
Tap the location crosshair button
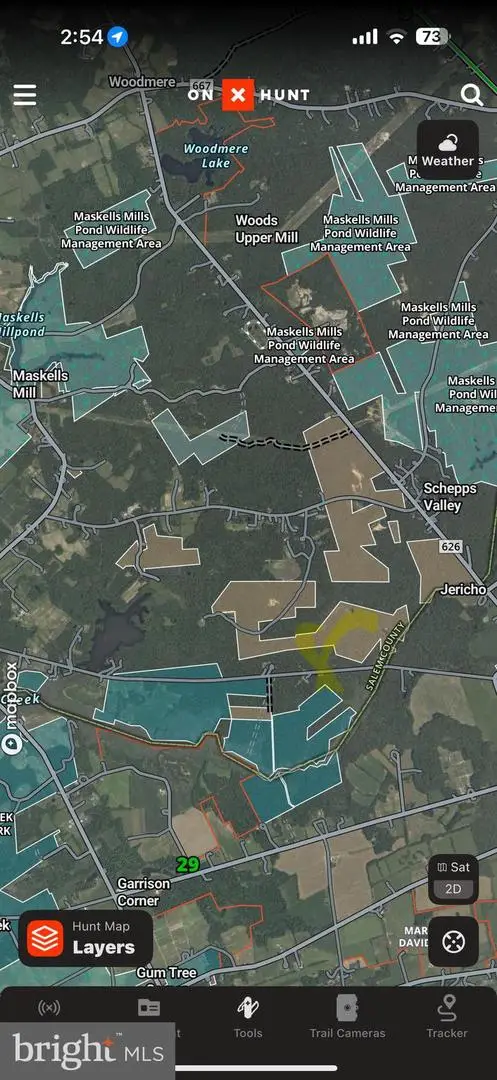(453, 941)
